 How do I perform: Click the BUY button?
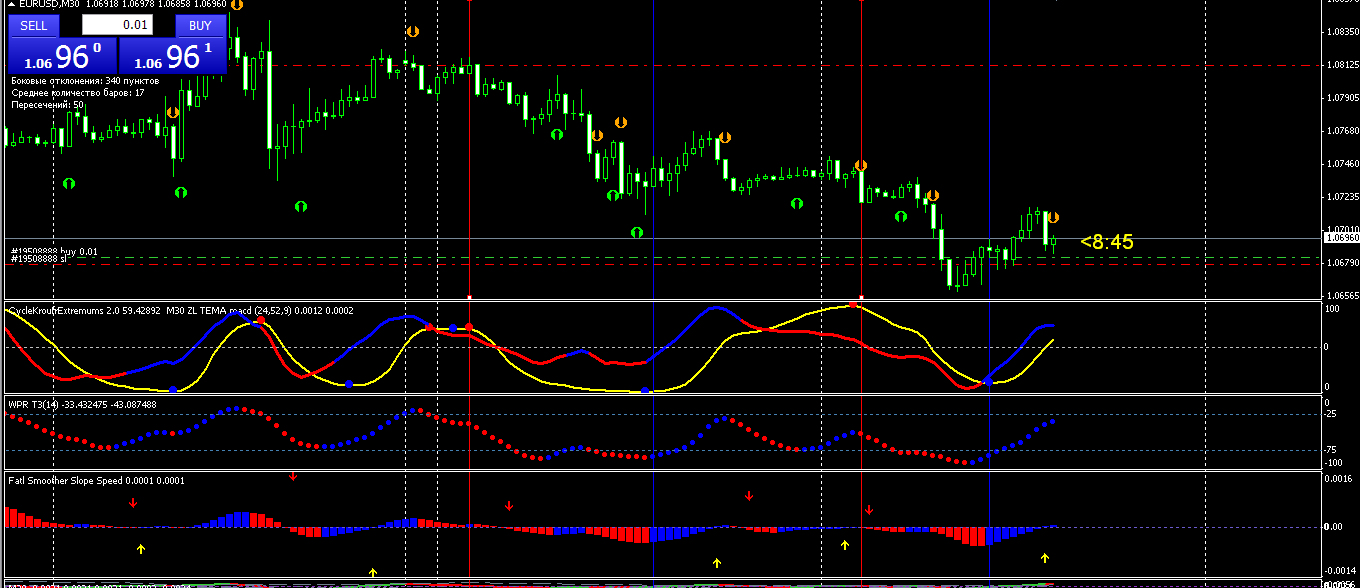pyautogui.click(x=200, y=25)
